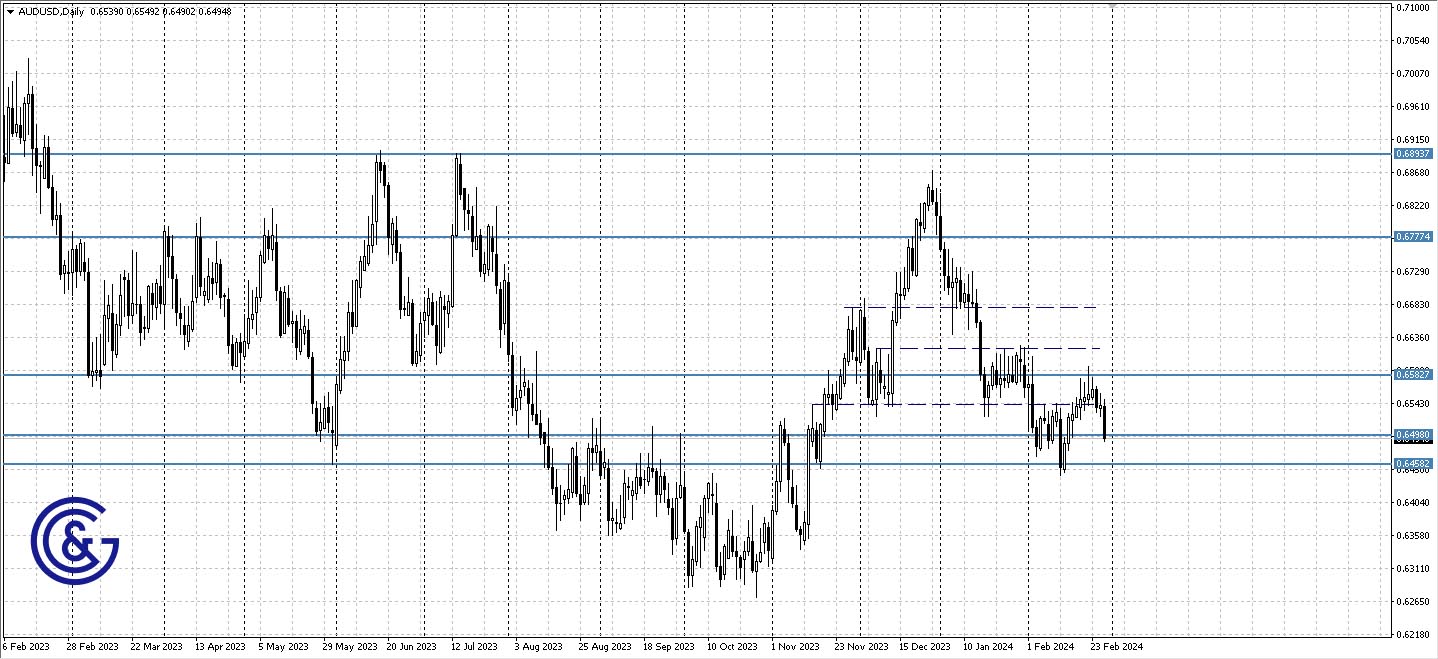Viewport: 1438px width, 659px height.
Task: Click the low price 0.64902 value
Action: (x=180, y=9)
